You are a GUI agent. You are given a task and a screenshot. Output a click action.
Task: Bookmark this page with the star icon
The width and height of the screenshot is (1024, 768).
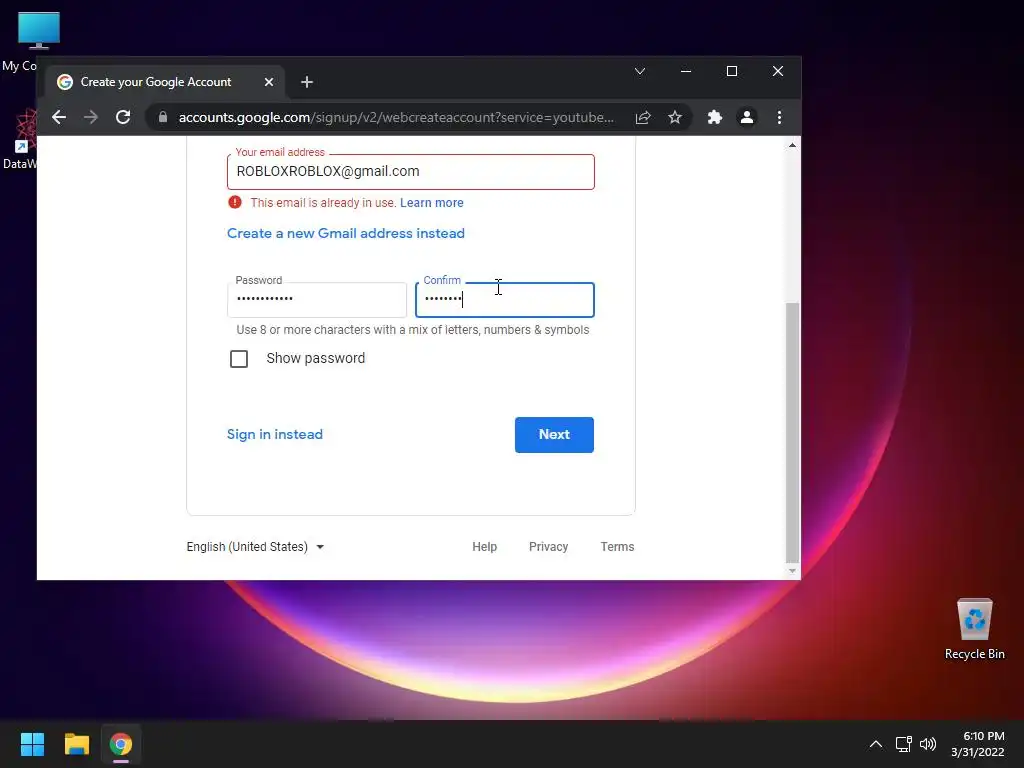(x=675, y=118)
